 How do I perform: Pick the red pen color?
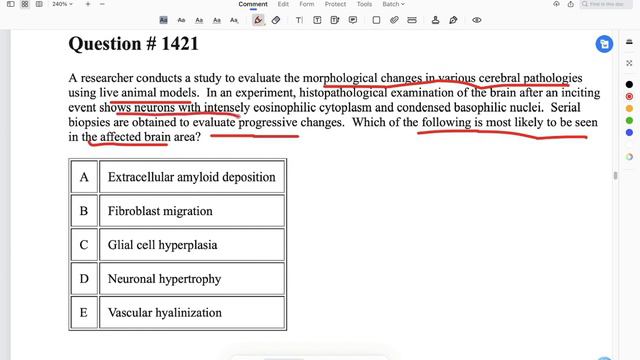click(629, 97)
